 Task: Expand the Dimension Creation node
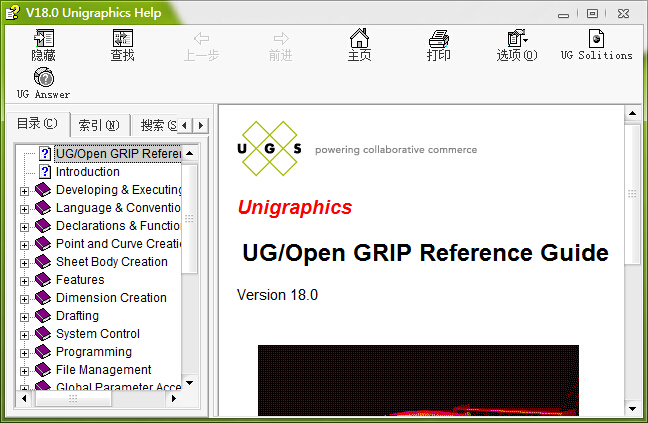point(24,299)
